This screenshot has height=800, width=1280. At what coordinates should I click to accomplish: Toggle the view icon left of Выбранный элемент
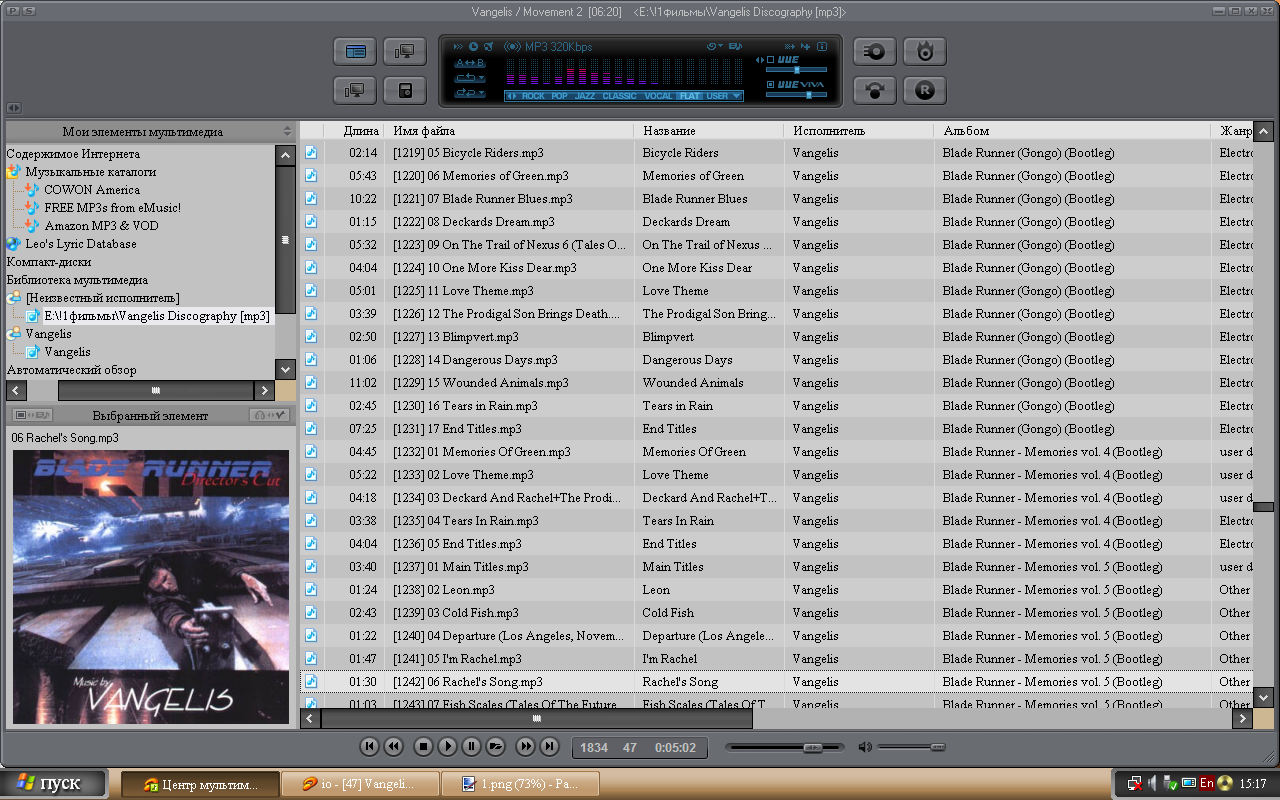coord(31,415)
